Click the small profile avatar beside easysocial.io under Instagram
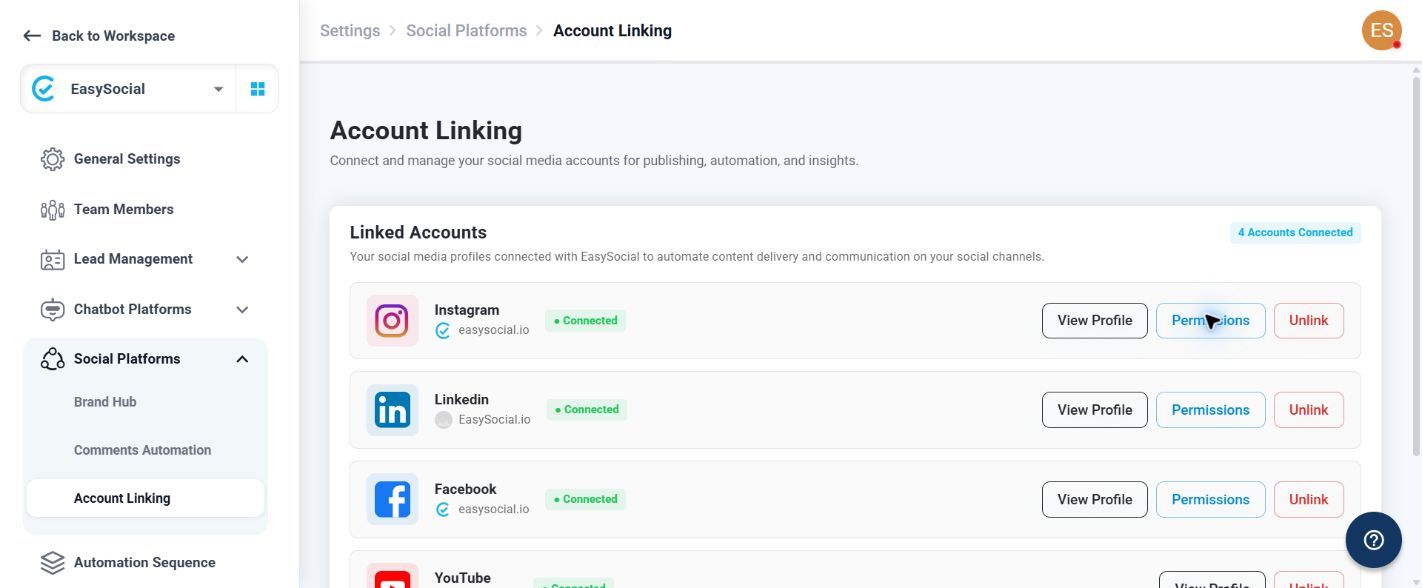 click(443, 330)
